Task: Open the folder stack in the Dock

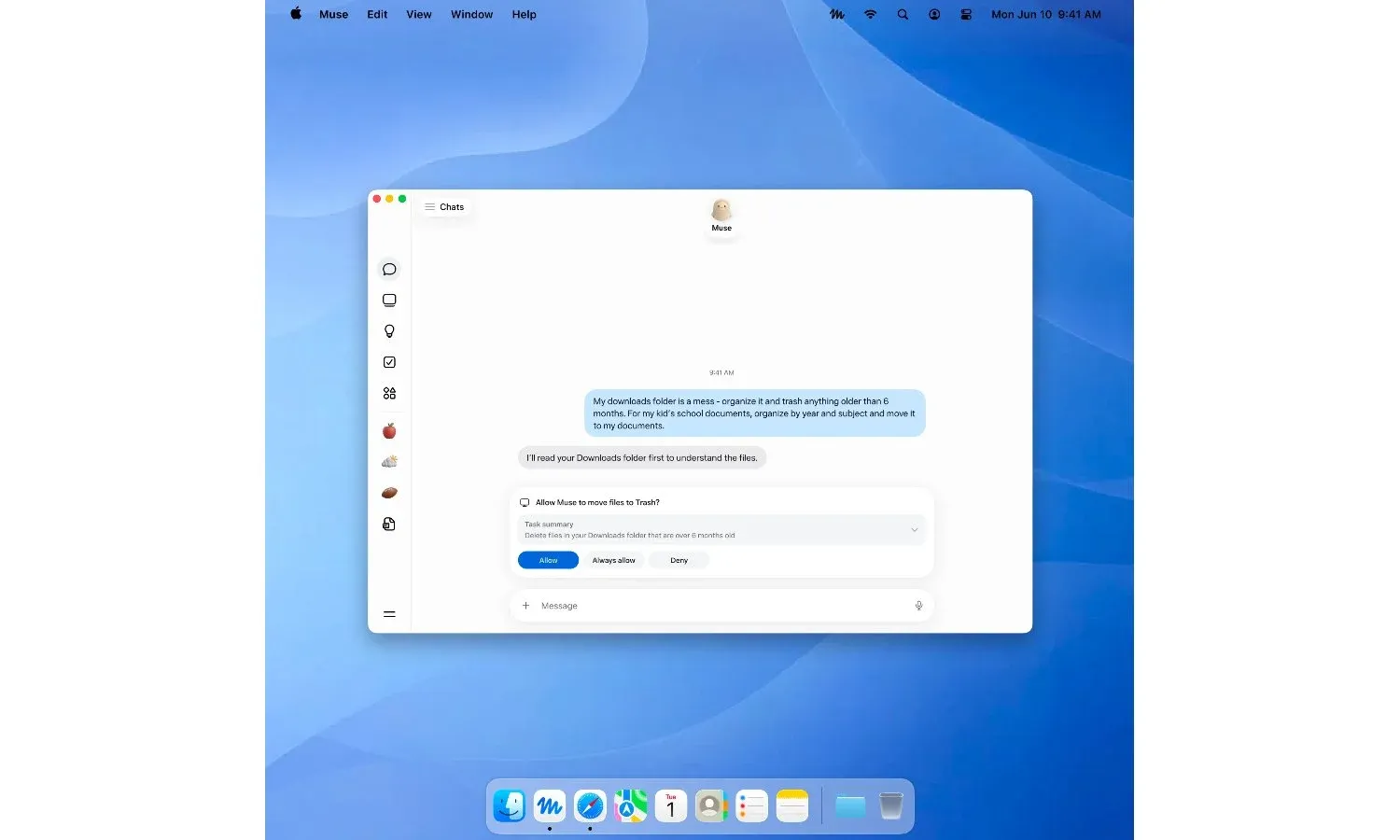Action: (850, 805)
